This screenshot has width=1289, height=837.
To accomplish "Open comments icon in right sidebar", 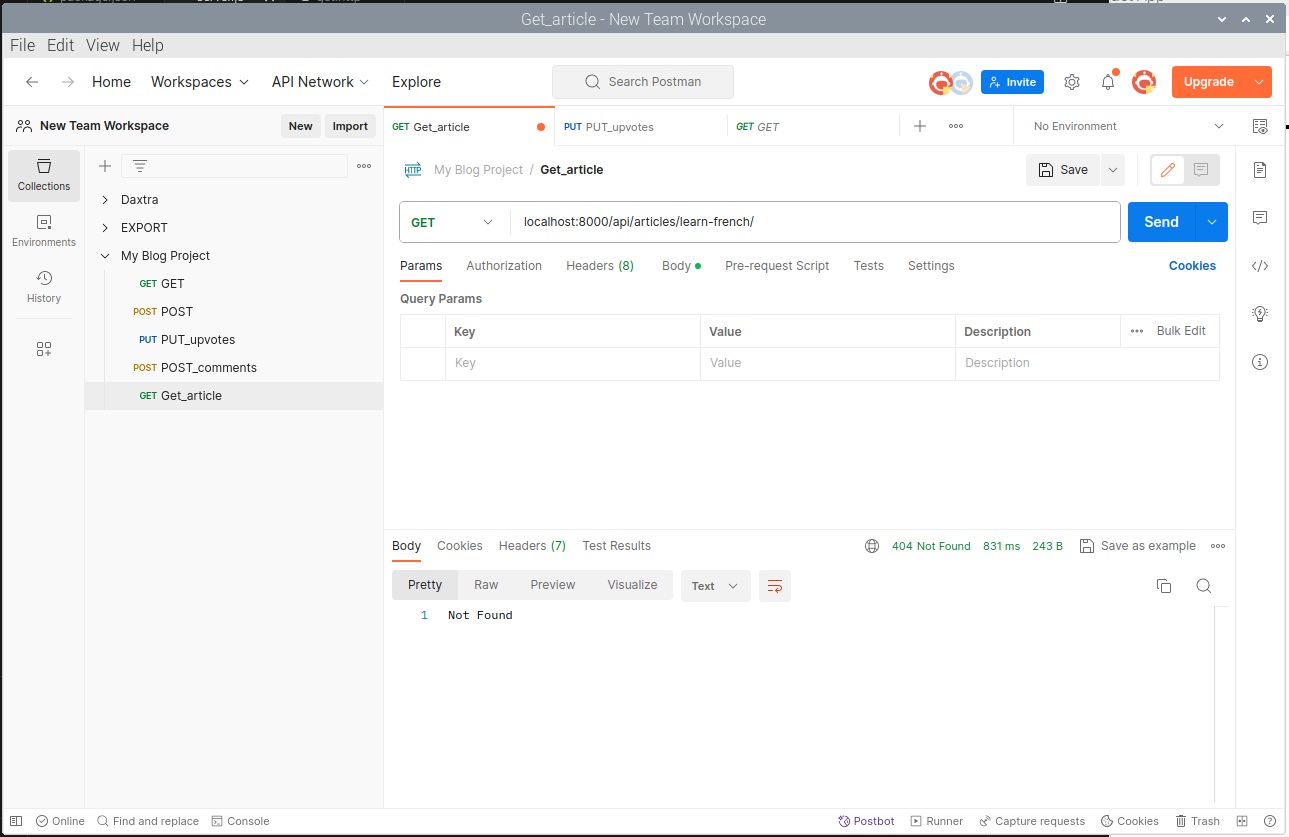I will click(x=1260, y=218).
